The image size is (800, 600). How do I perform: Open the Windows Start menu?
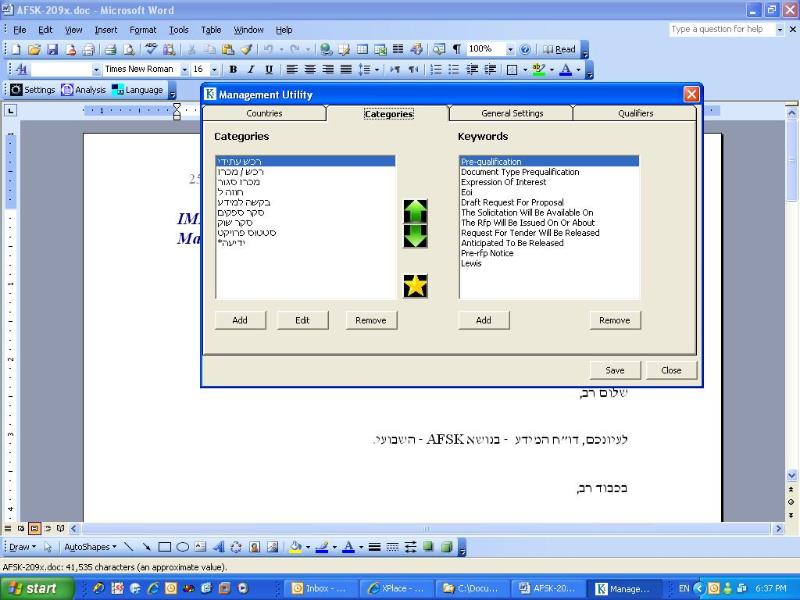(x=36, y=588)
